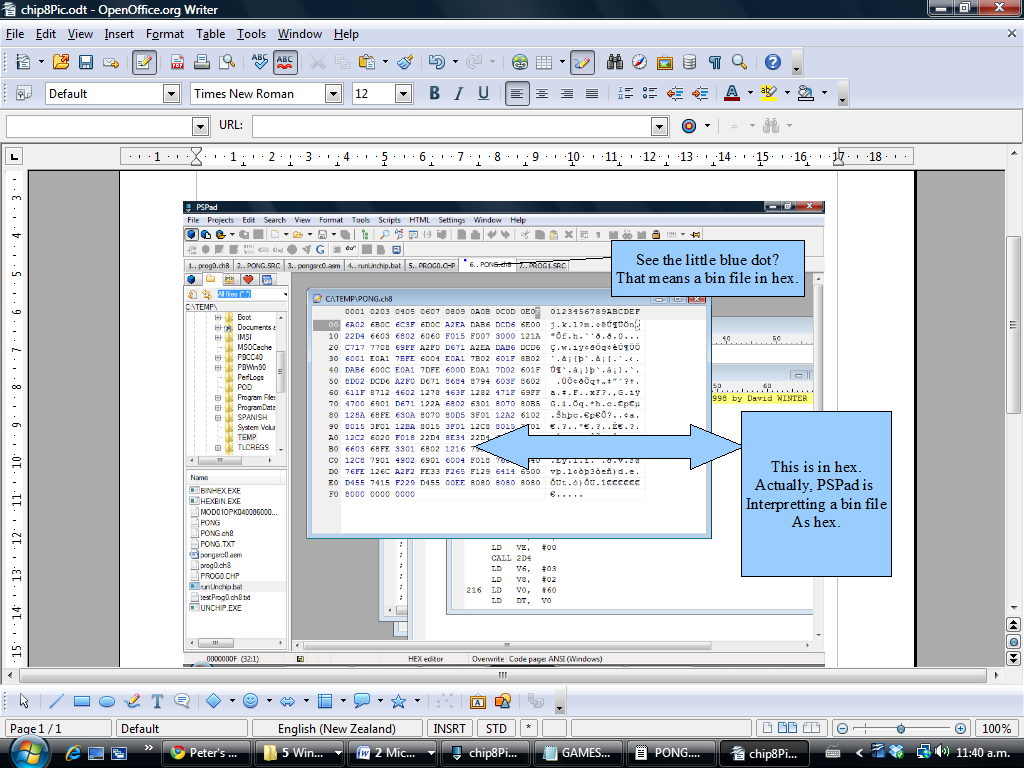Open the Stars shapes dropdown
The height and width of the screenshot is (768, 1024).
pos(417,701)
